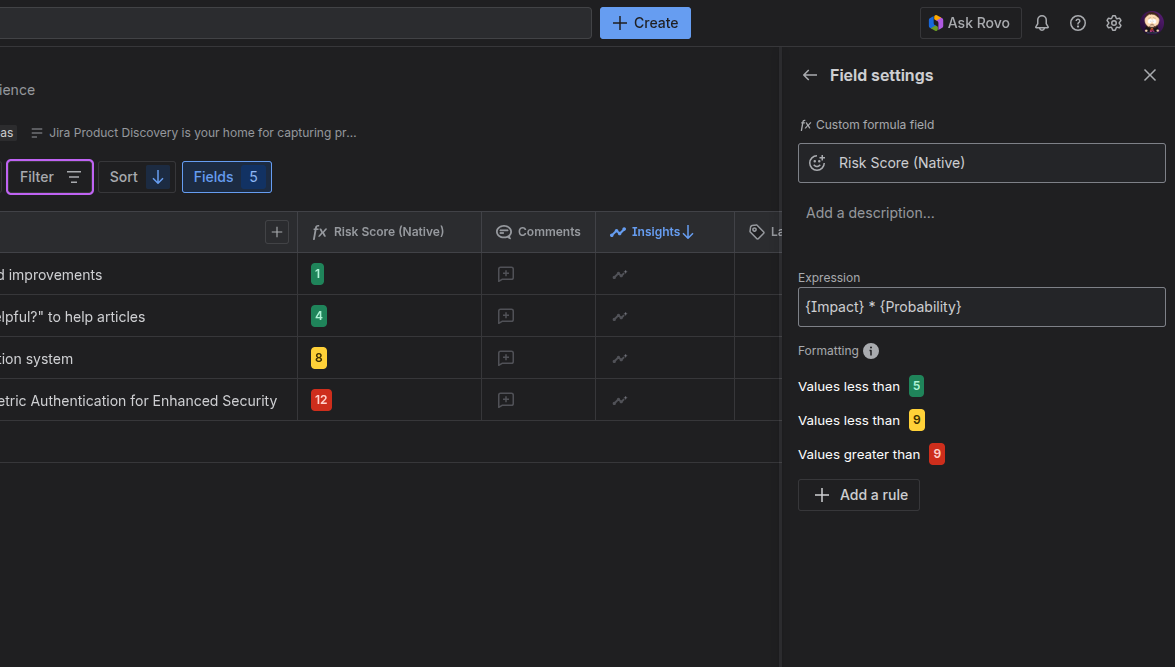Image resolution: width=1175 pixels, height=667 pixels.
Task: Click the Create button
Action: point(645,22)
